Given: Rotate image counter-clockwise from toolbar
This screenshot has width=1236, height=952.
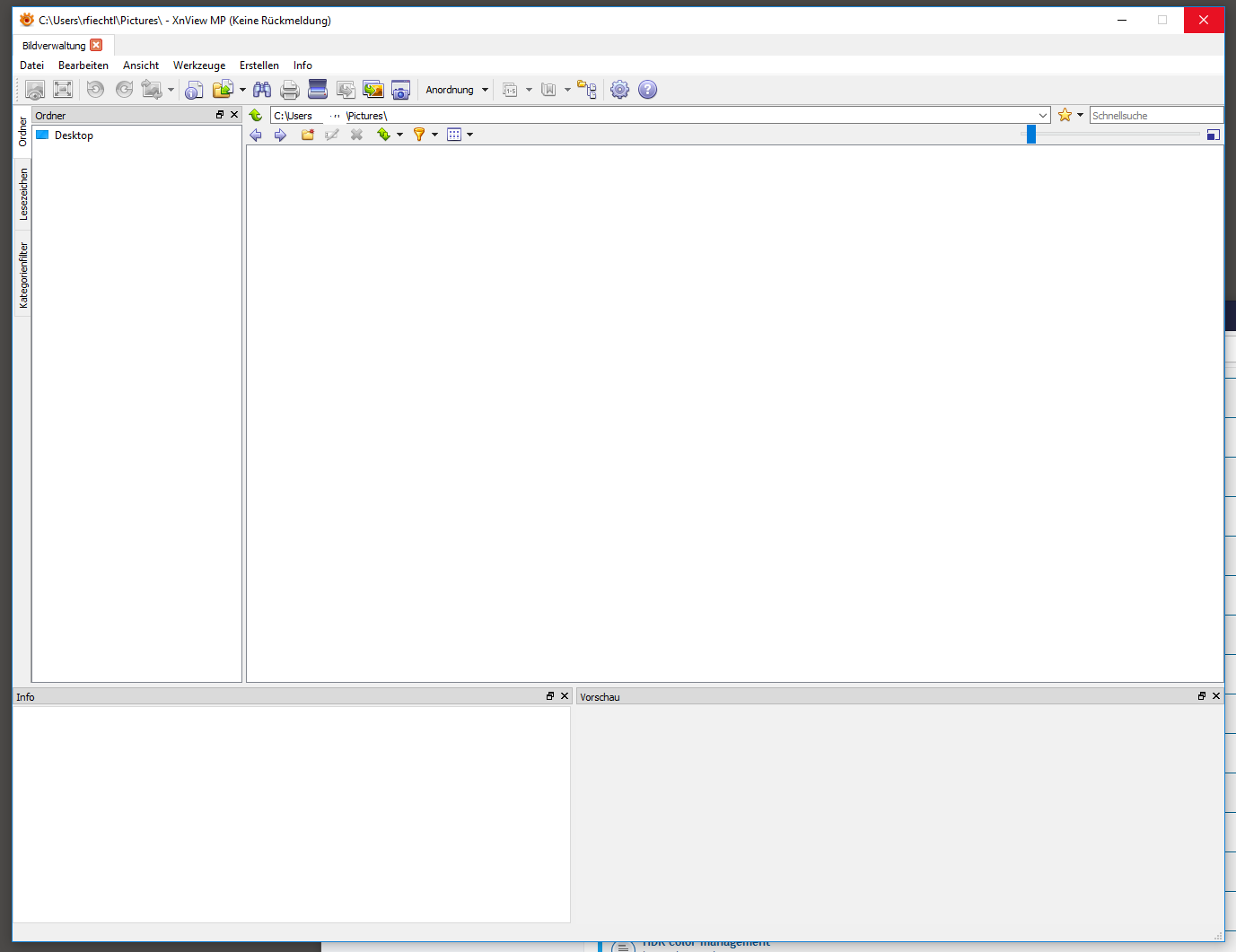Looking at the screenshot, I should pyautogui.click(x=95, y=90).
